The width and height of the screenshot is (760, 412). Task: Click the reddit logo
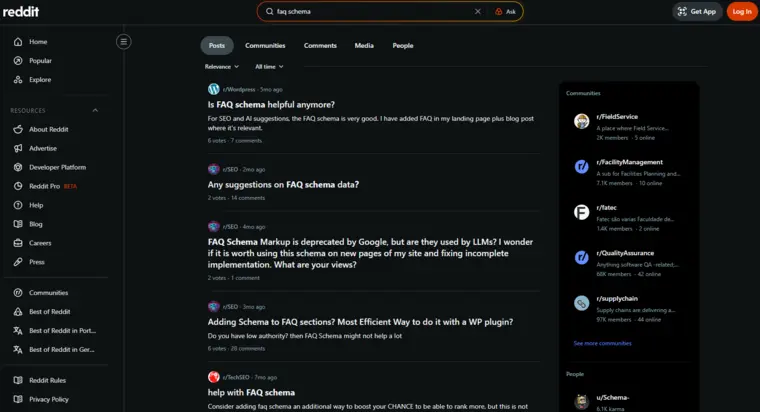(21, 12)
